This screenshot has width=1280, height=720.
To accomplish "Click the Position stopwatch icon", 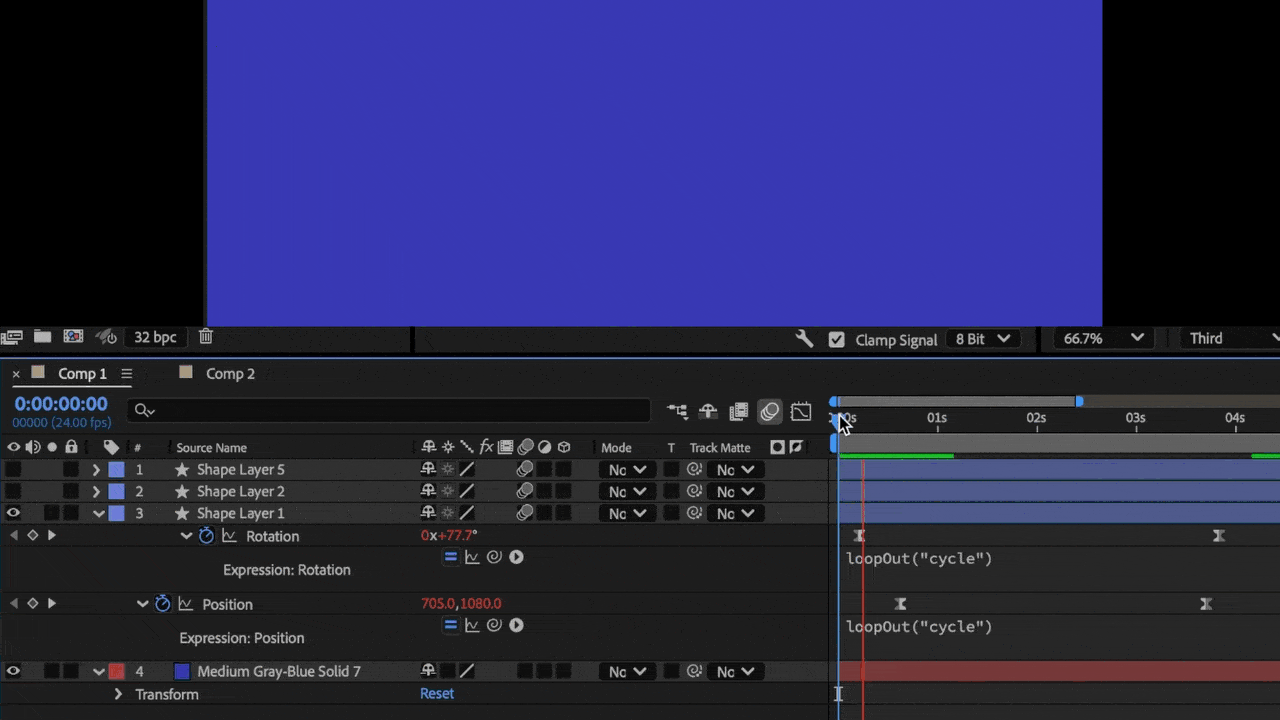I will (163, 604).
